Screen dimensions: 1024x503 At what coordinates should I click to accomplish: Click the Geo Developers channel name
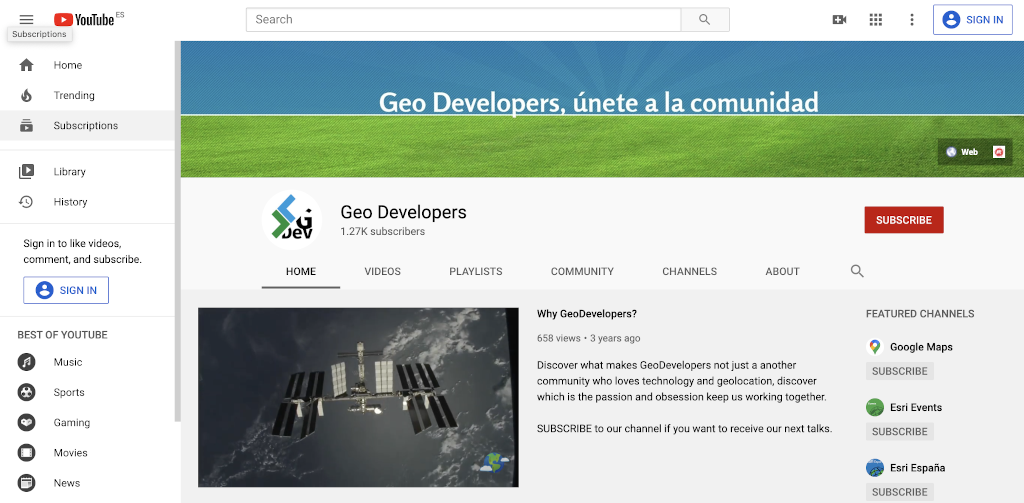click(404, 212)
